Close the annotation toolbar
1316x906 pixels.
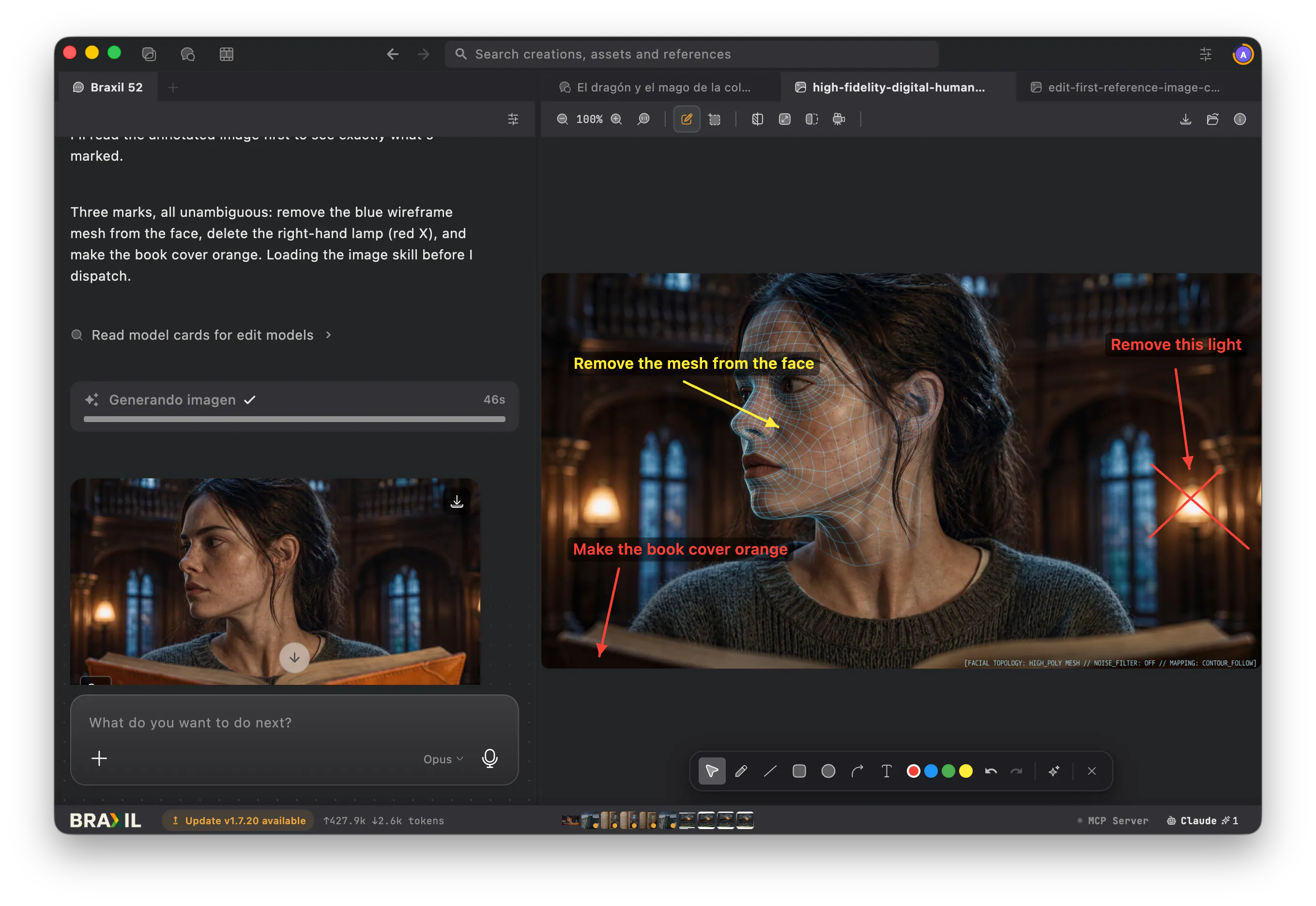(x=1091, y=771)
